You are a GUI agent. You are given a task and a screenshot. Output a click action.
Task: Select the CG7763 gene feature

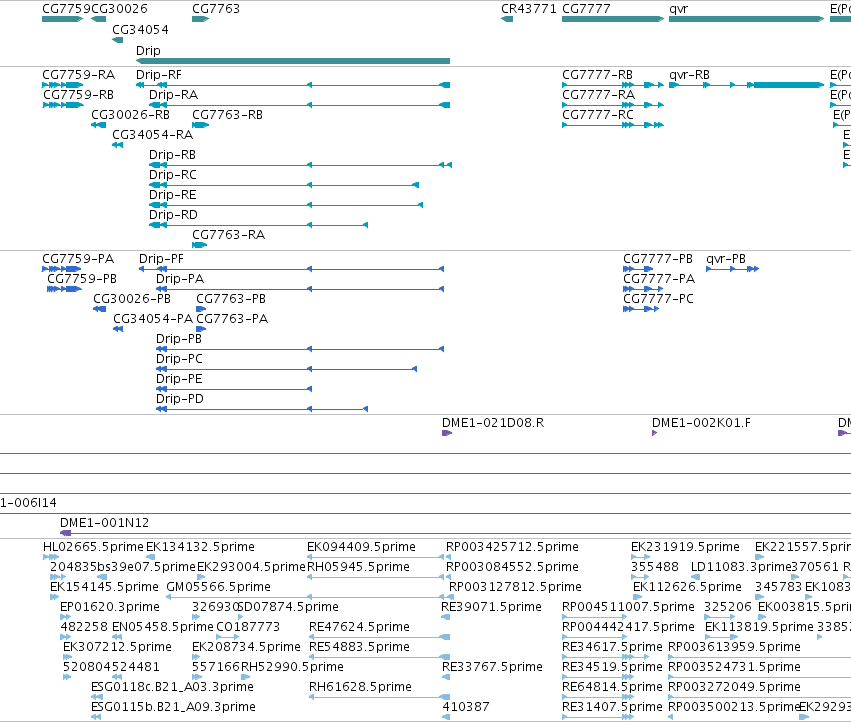coord(200,19)
